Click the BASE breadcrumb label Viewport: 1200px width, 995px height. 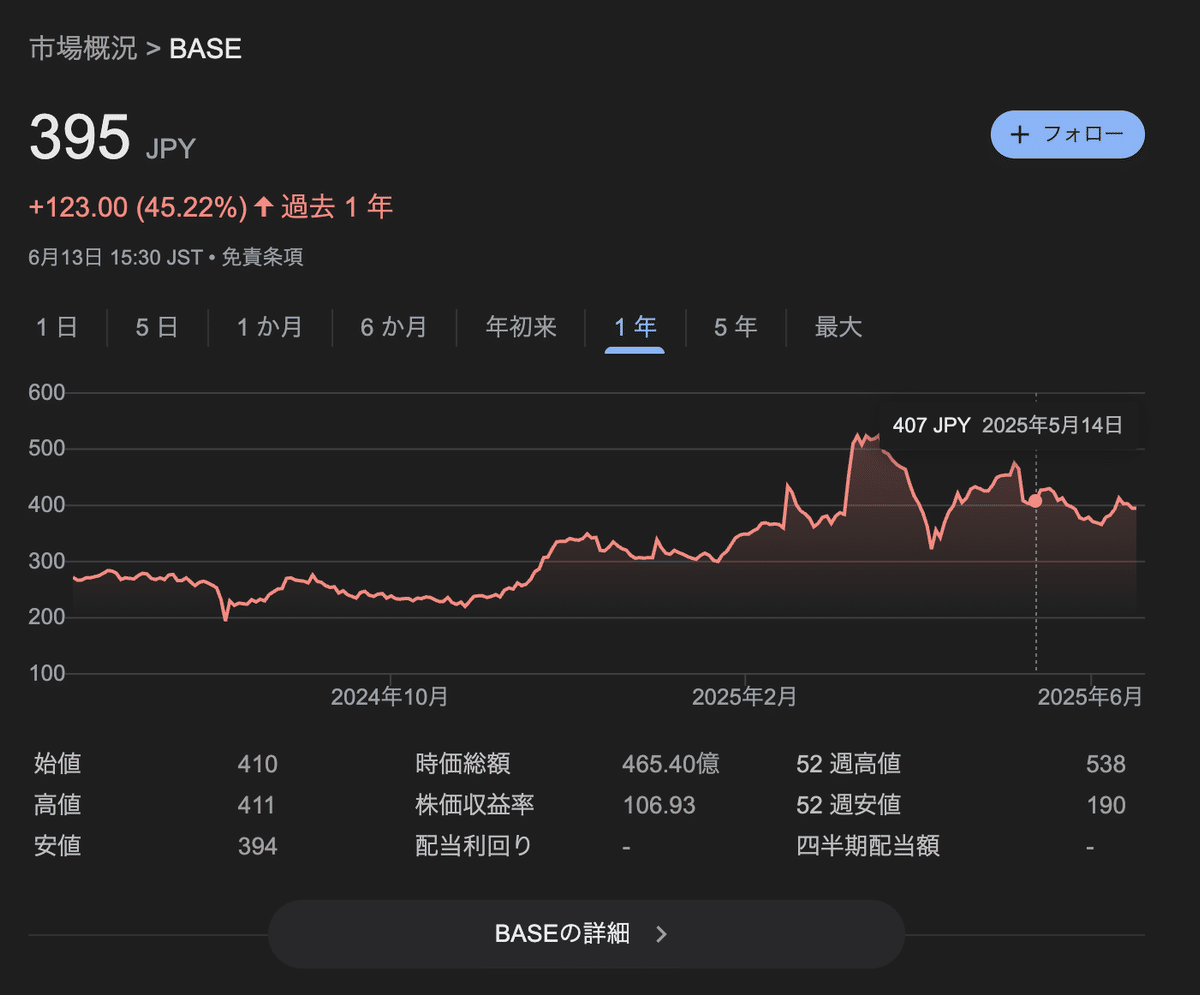click(x=205, y=47)
